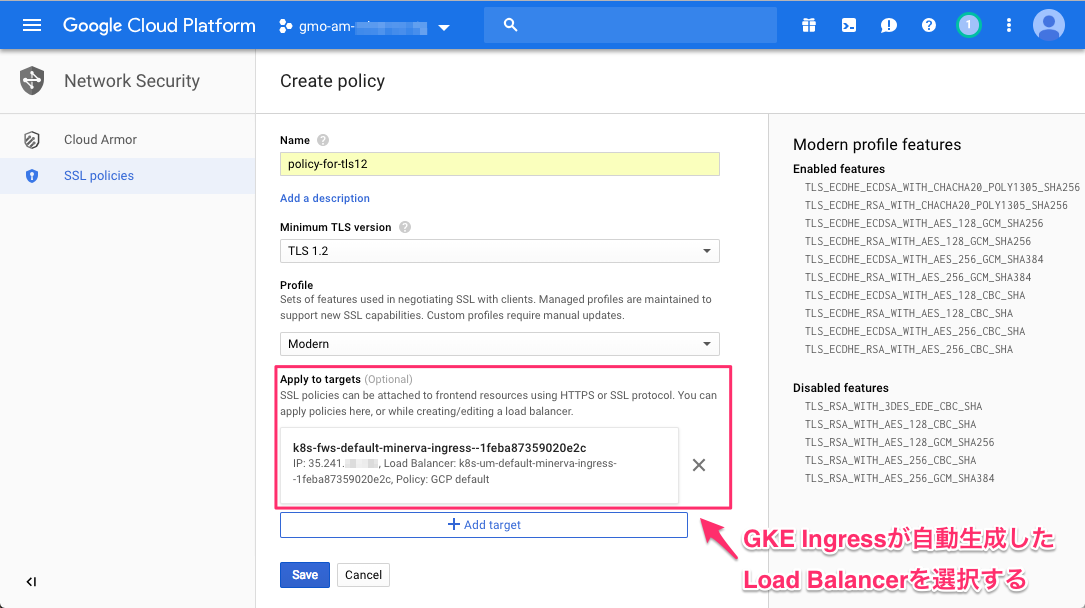Open the three-dot settings menu
1085x608 pixels.
click(x=1008, y=25)
